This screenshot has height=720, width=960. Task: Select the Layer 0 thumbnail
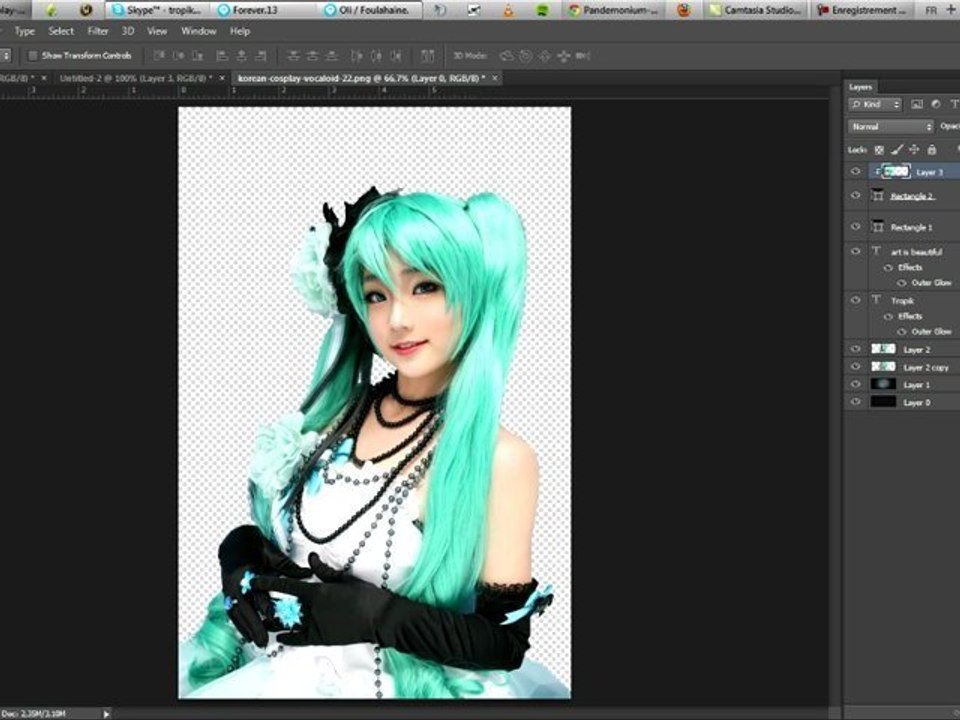(x=883, y=402)
